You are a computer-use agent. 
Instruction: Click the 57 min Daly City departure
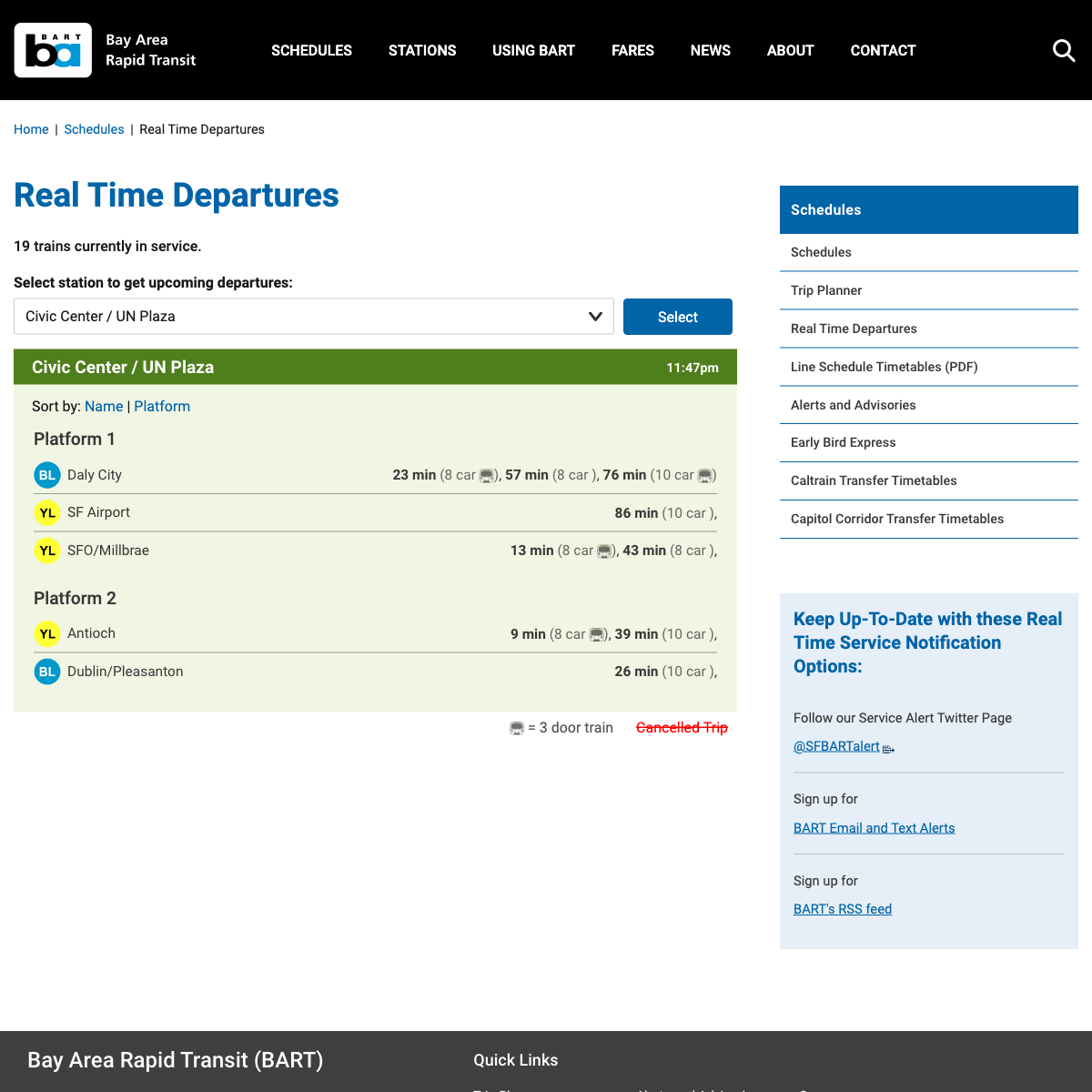tap(527, 475)
